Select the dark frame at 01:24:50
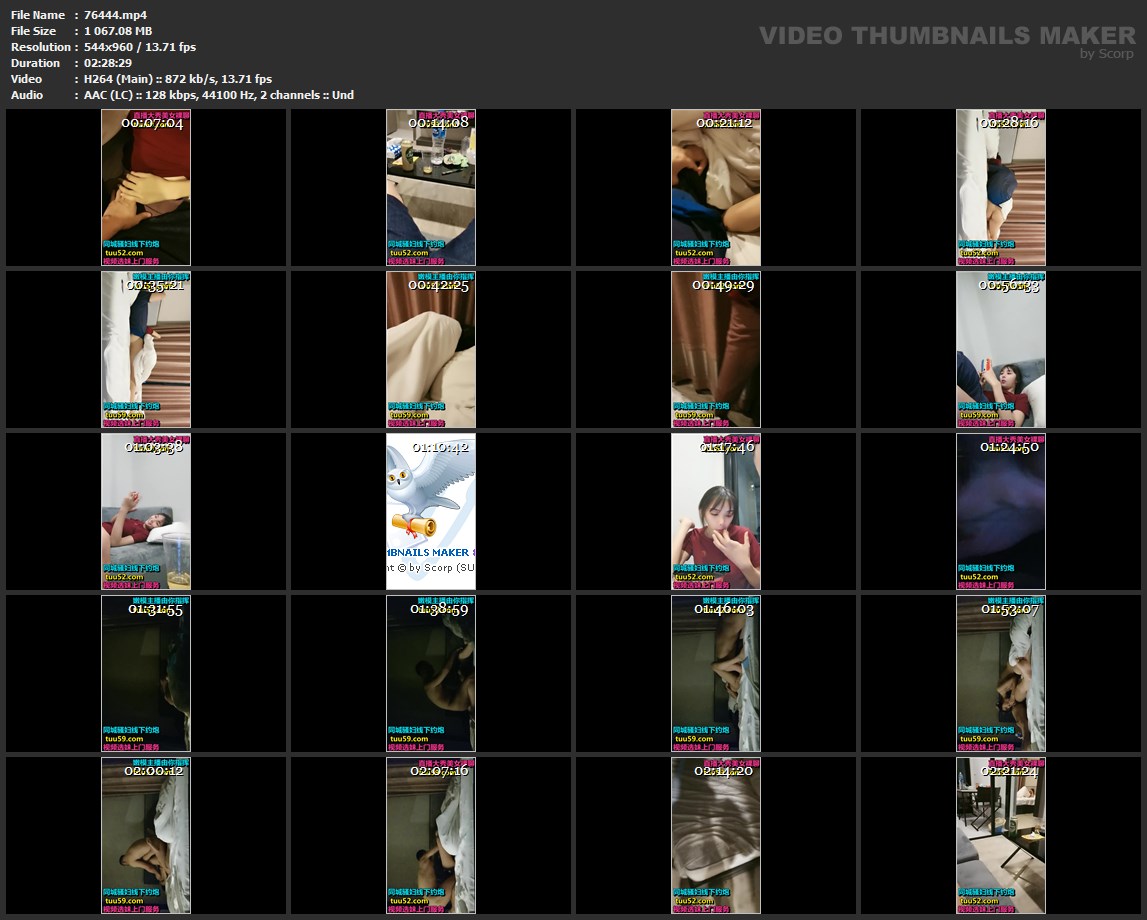Viewport: 1147px width, 920px height. click(x=1001, y=512)
